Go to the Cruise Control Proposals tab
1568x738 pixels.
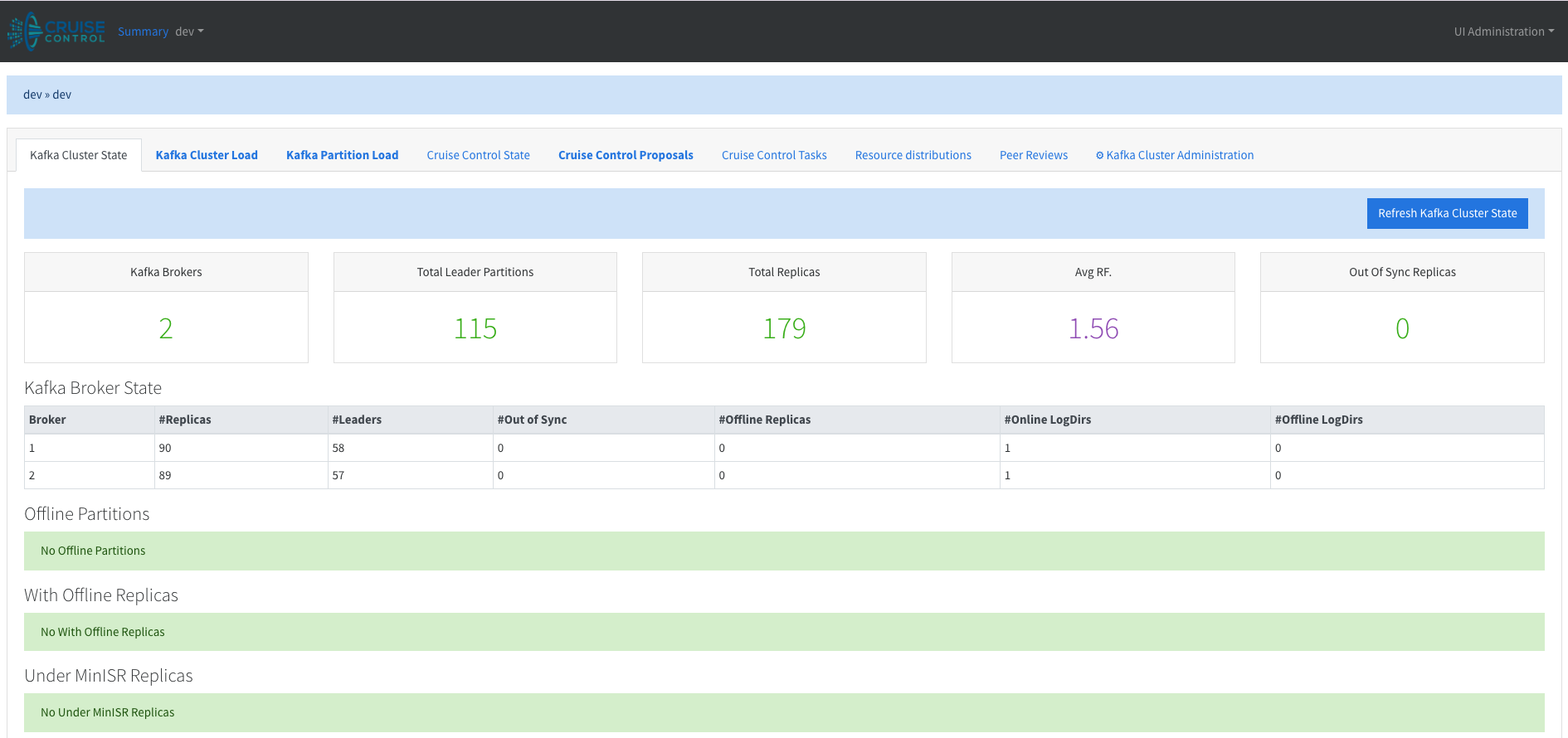coord(626,155)
